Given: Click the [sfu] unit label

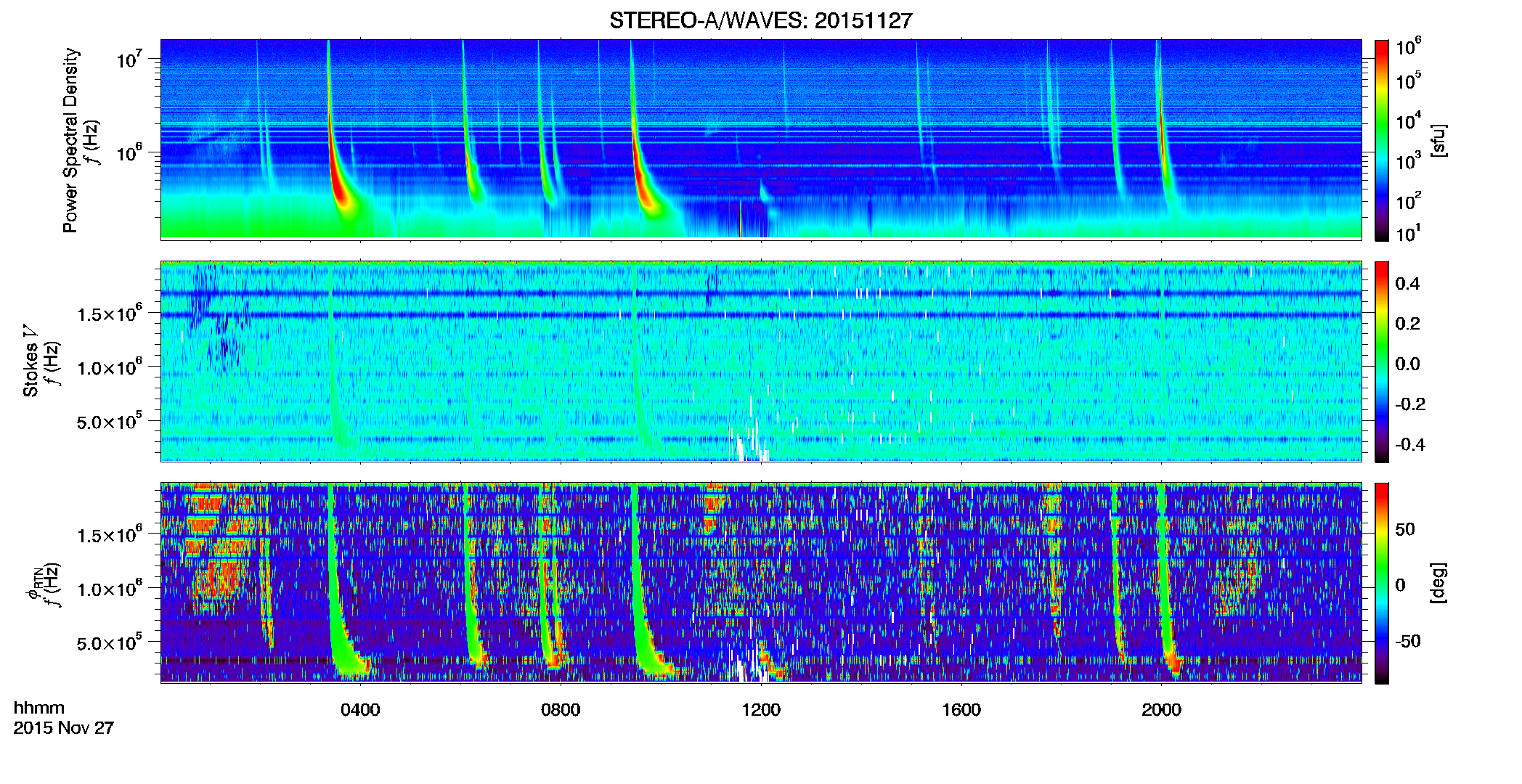Looking at the screenshot, I should (x=1438, y=140).
